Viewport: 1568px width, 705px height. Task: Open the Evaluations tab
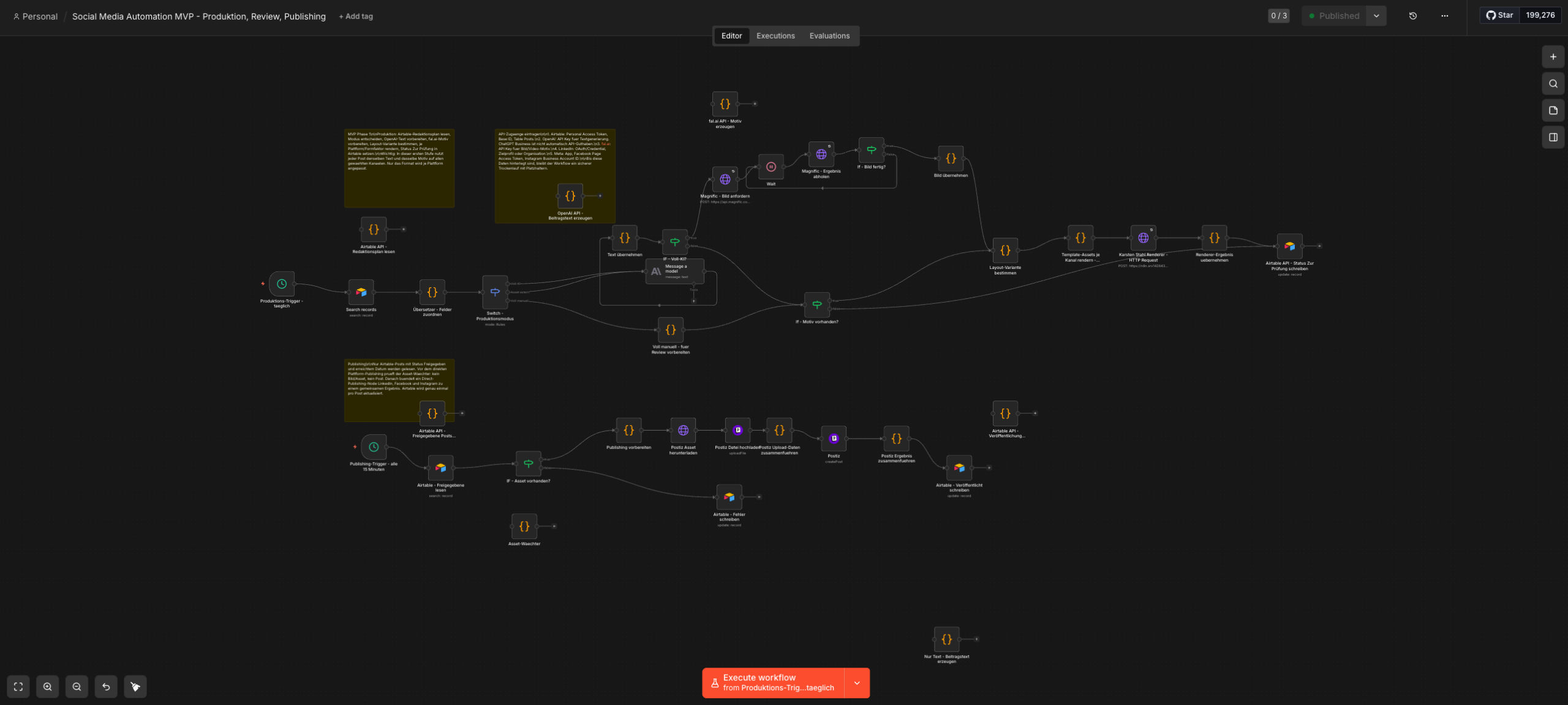point(829,36)
